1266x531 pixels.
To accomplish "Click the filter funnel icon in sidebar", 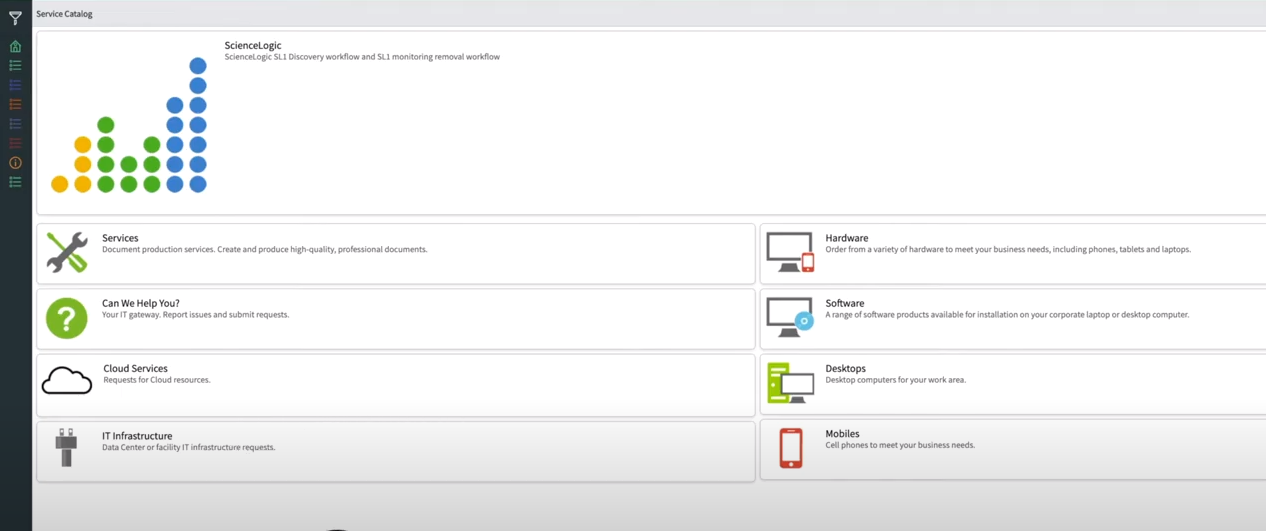I will [15, 17].
